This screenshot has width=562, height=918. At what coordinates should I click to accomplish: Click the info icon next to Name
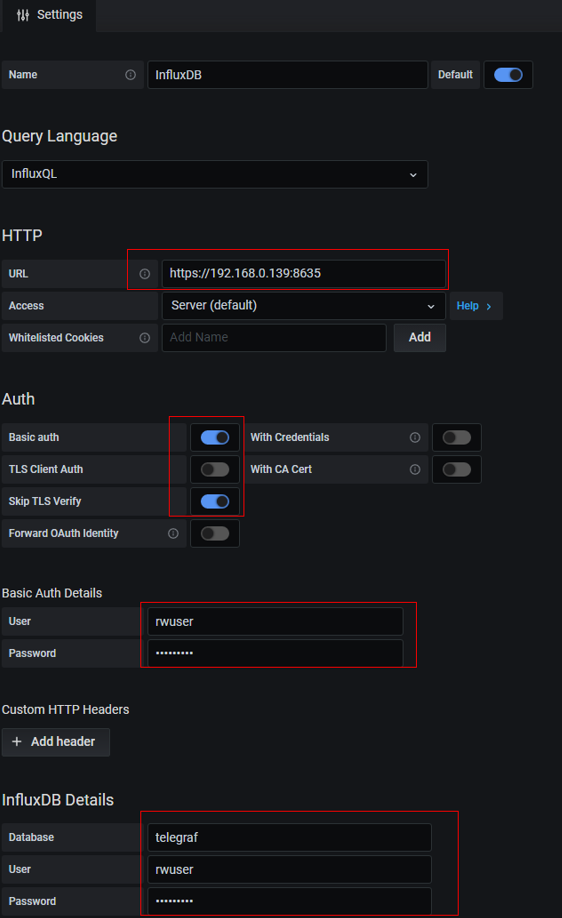pyautogui.click(x=131, y=75)
